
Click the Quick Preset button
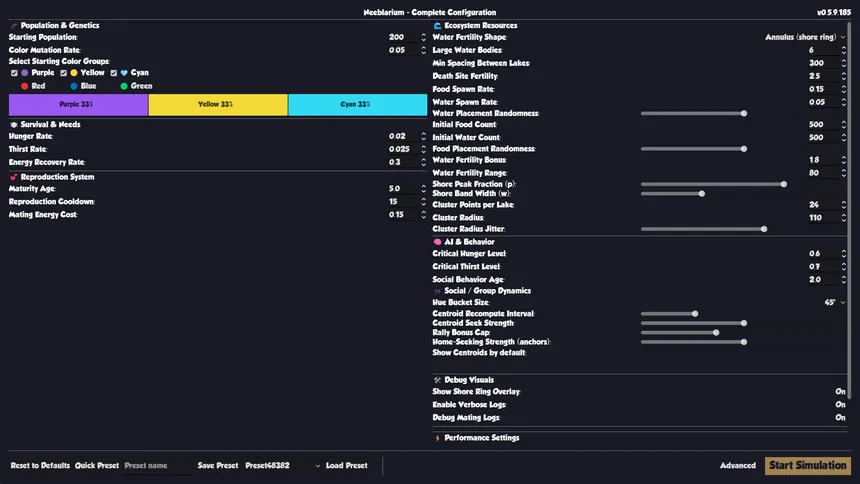point(97,465)
